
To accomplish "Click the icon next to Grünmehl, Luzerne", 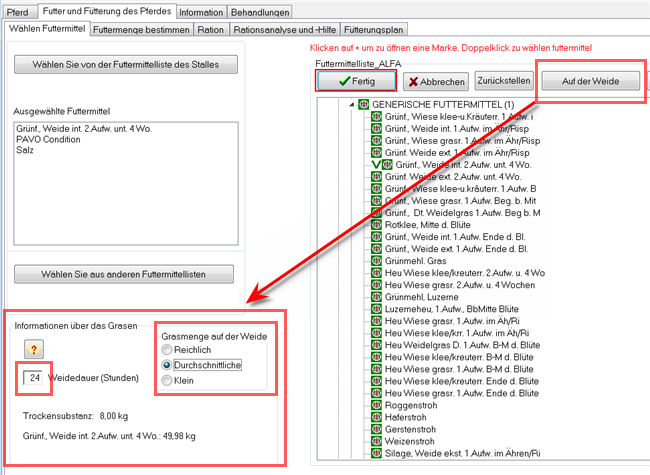I will (376, 297).
